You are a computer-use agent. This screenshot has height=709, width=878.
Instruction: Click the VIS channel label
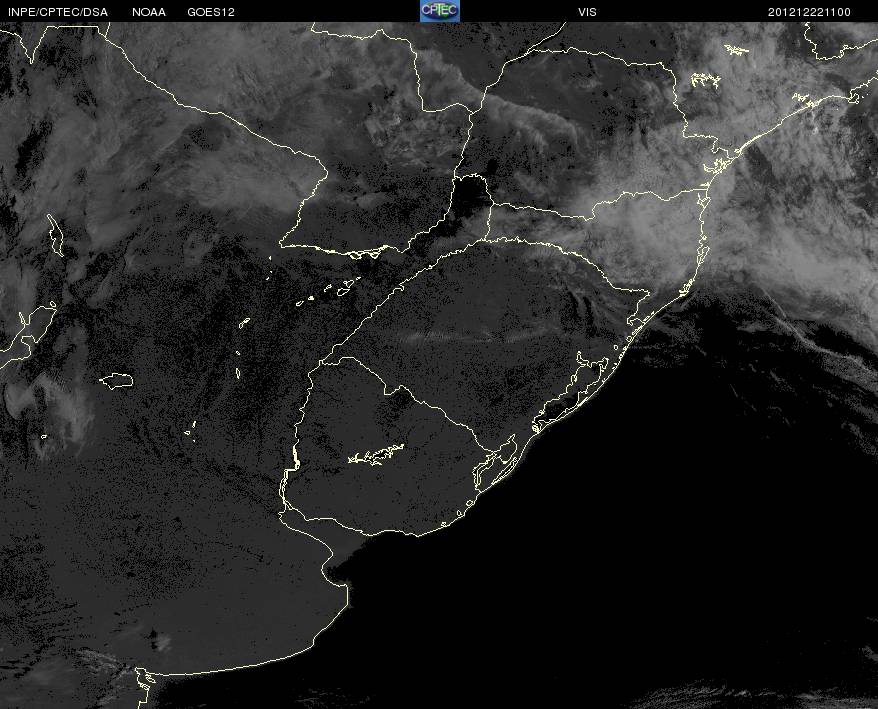coord(587,12)
